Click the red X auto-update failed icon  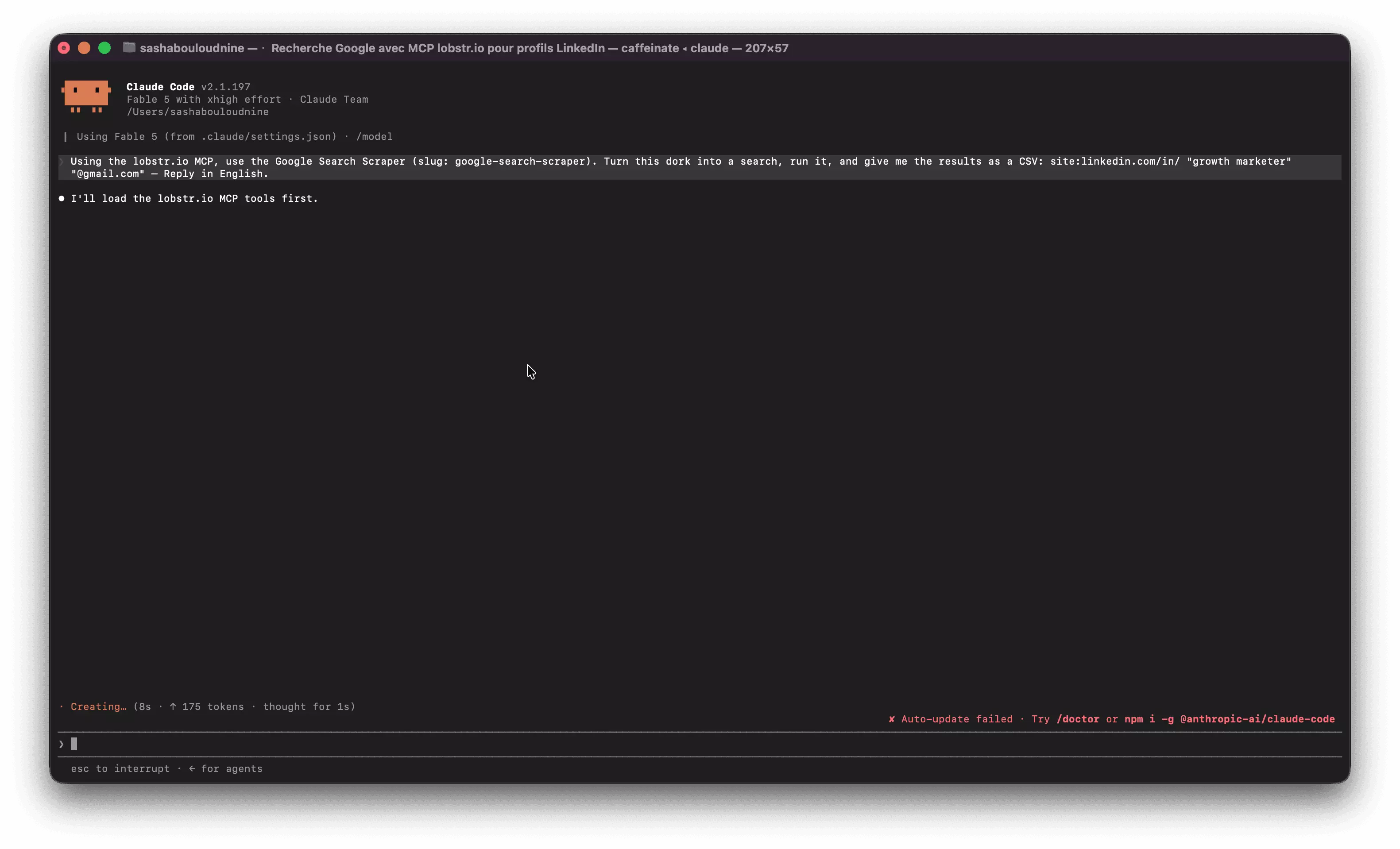tap(891, 719)
